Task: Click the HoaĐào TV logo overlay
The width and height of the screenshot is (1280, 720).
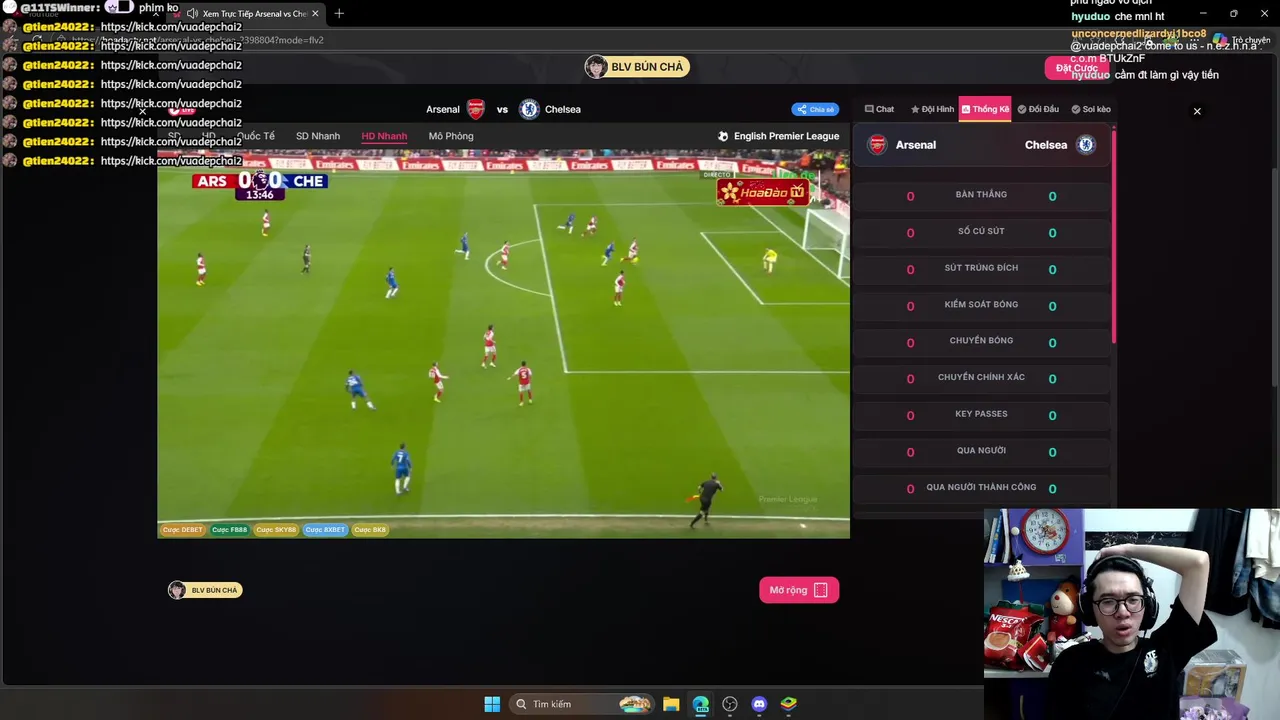Action: (x=763, y=192)
